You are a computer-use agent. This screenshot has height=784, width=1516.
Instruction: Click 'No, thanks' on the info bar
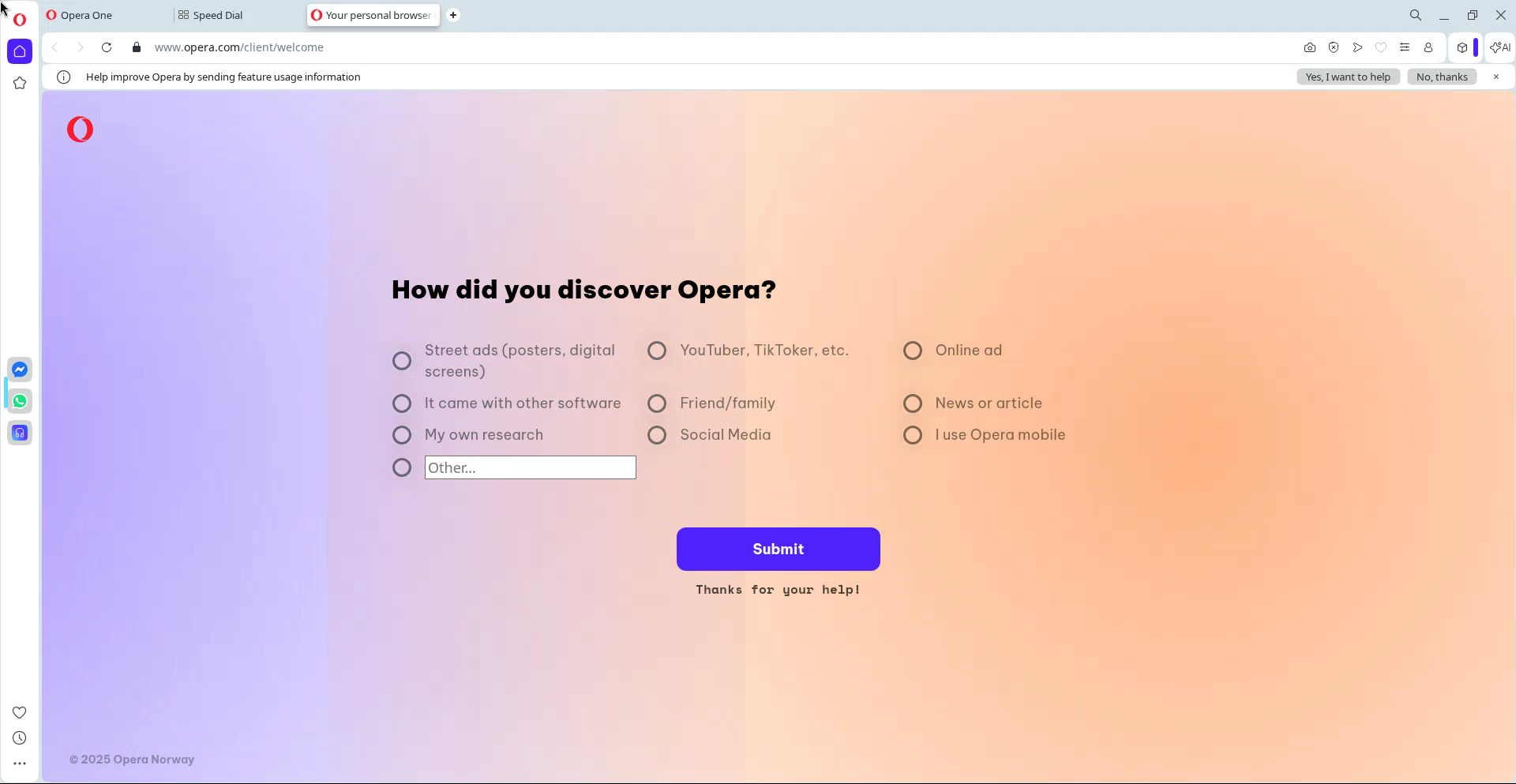tap(1441, 77)
